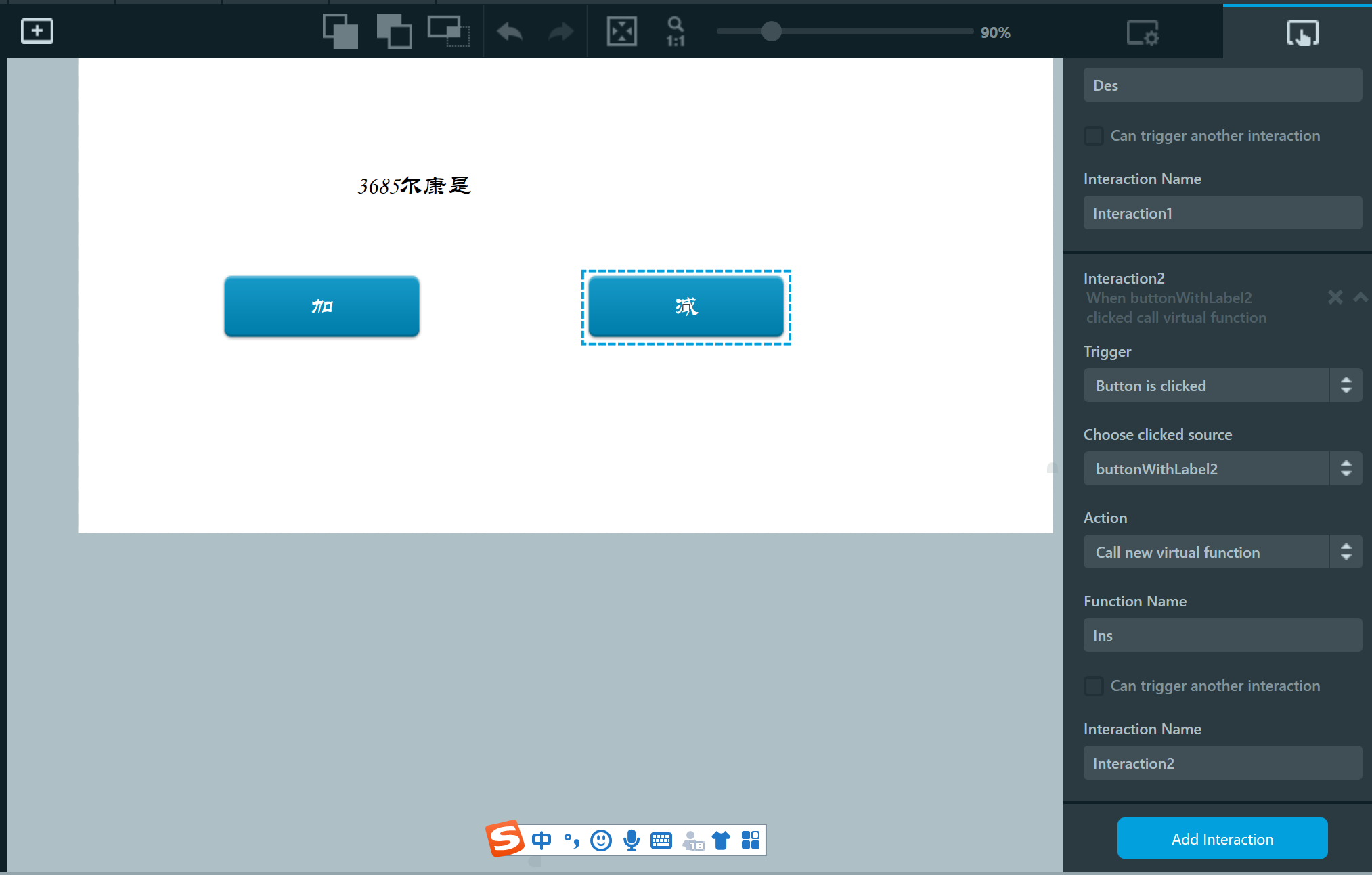Enable Can trigger another interaction for Interaction1
The image size is (1372, 875).
1093,135
